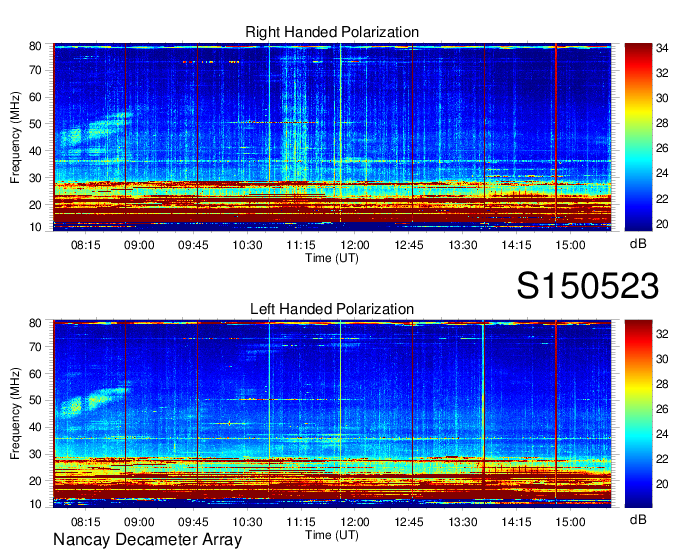Click the "22" value on Left Handed colorbar

pos(662,459)
